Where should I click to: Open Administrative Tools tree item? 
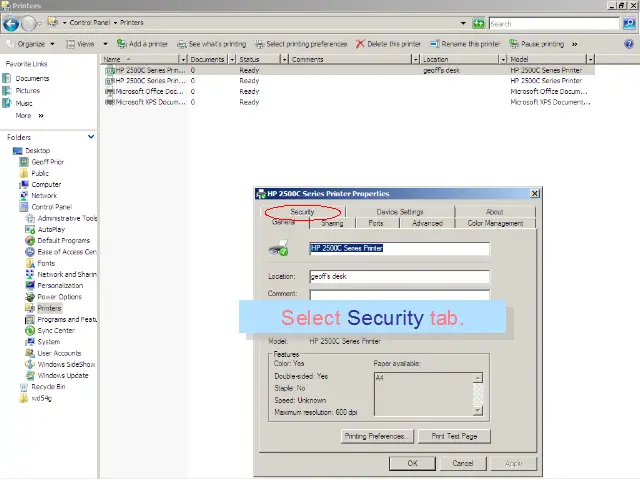(x=67, y=218)
